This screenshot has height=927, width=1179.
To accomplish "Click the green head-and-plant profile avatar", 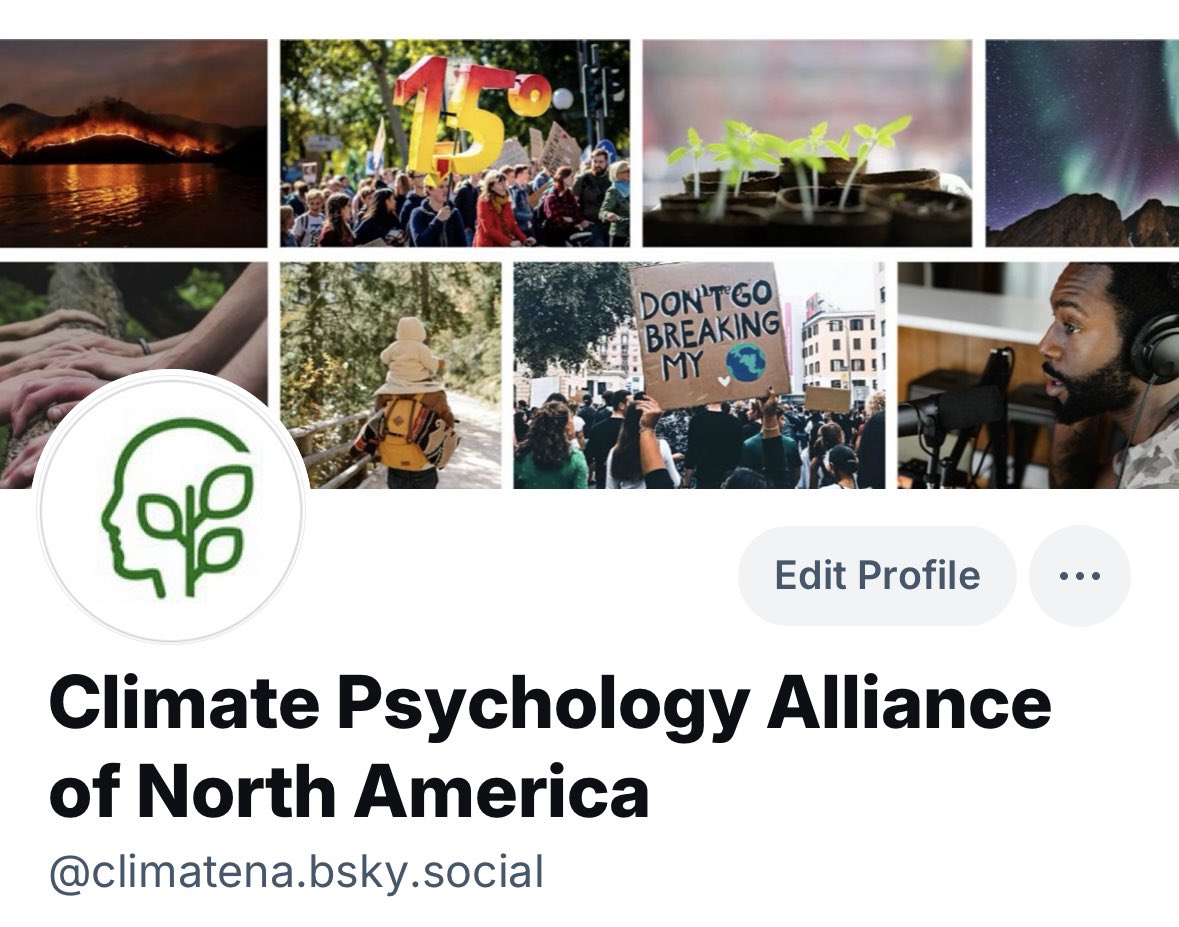I will click(x=171, y=507).
